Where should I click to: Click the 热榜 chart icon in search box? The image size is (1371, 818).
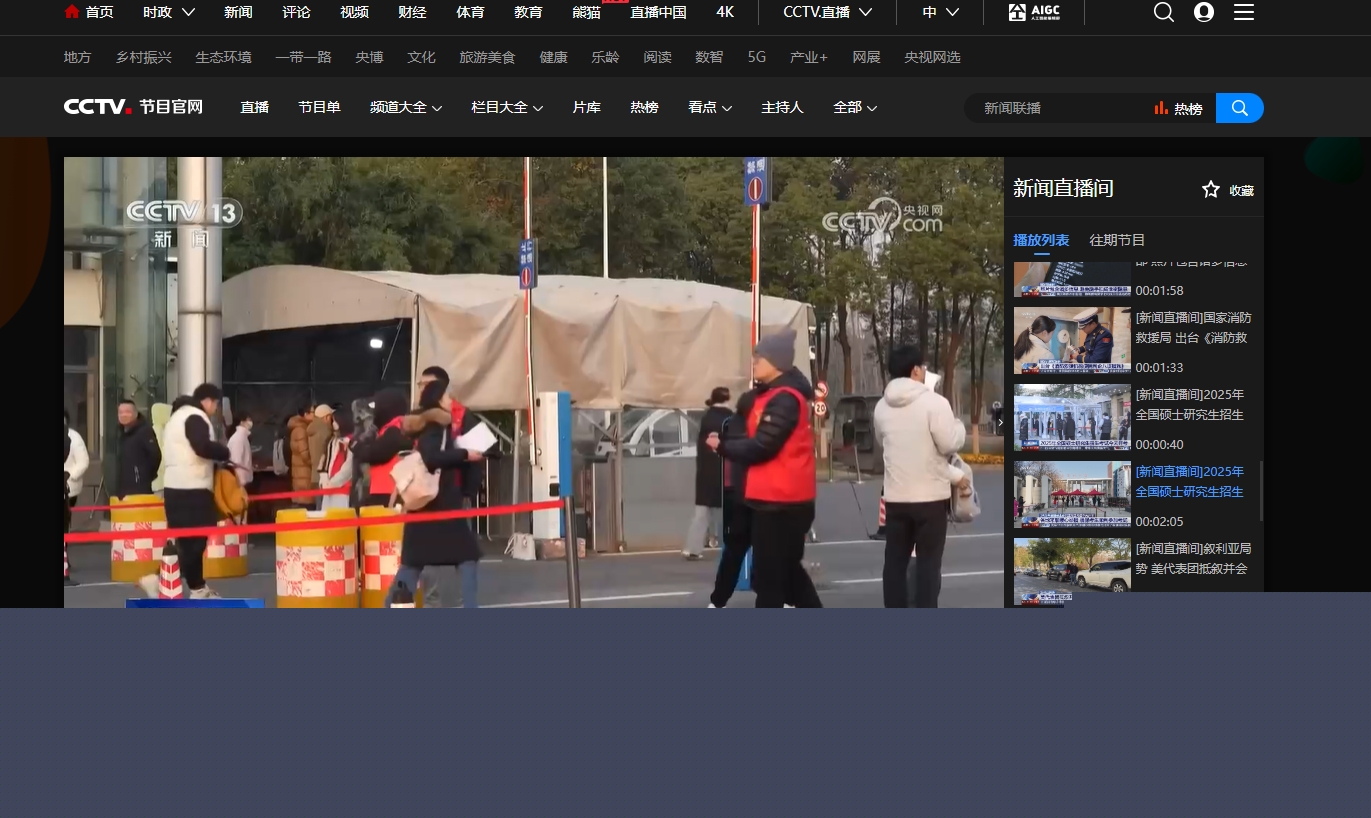coord(1161,108)
